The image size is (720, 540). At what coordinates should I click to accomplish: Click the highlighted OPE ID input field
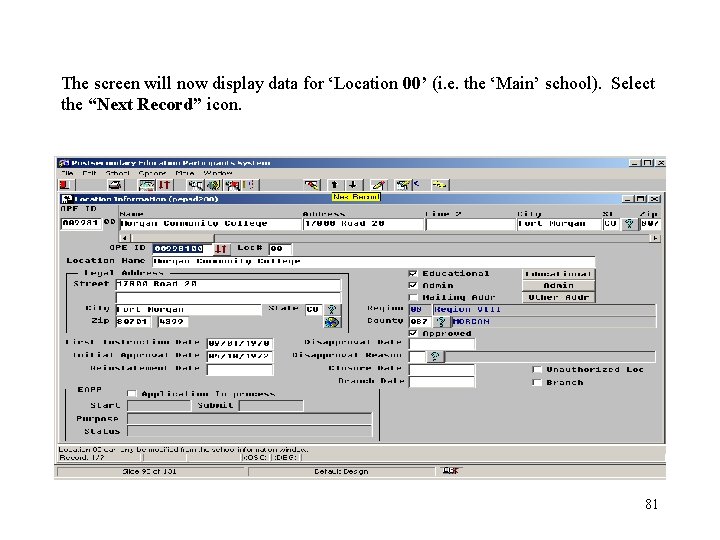click(x=182, y=249)
